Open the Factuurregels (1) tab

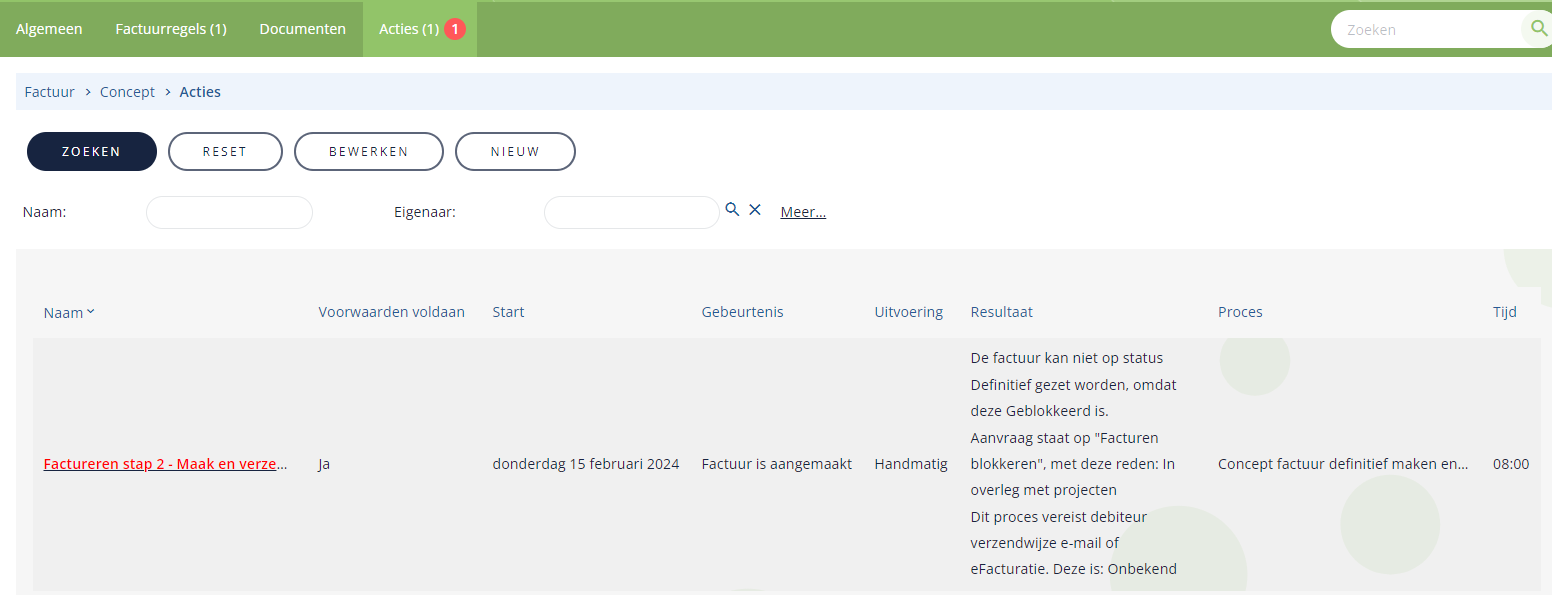pyautogui.click(x=171, y=29)
